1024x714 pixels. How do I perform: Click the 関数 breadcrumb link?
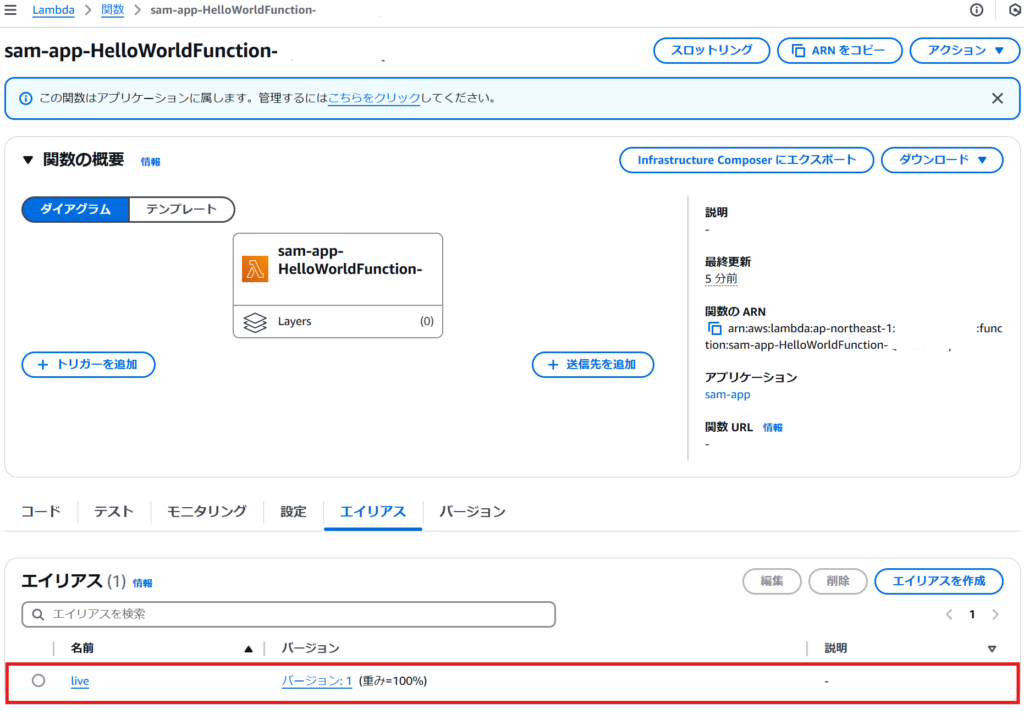click(x=112, y=10)
